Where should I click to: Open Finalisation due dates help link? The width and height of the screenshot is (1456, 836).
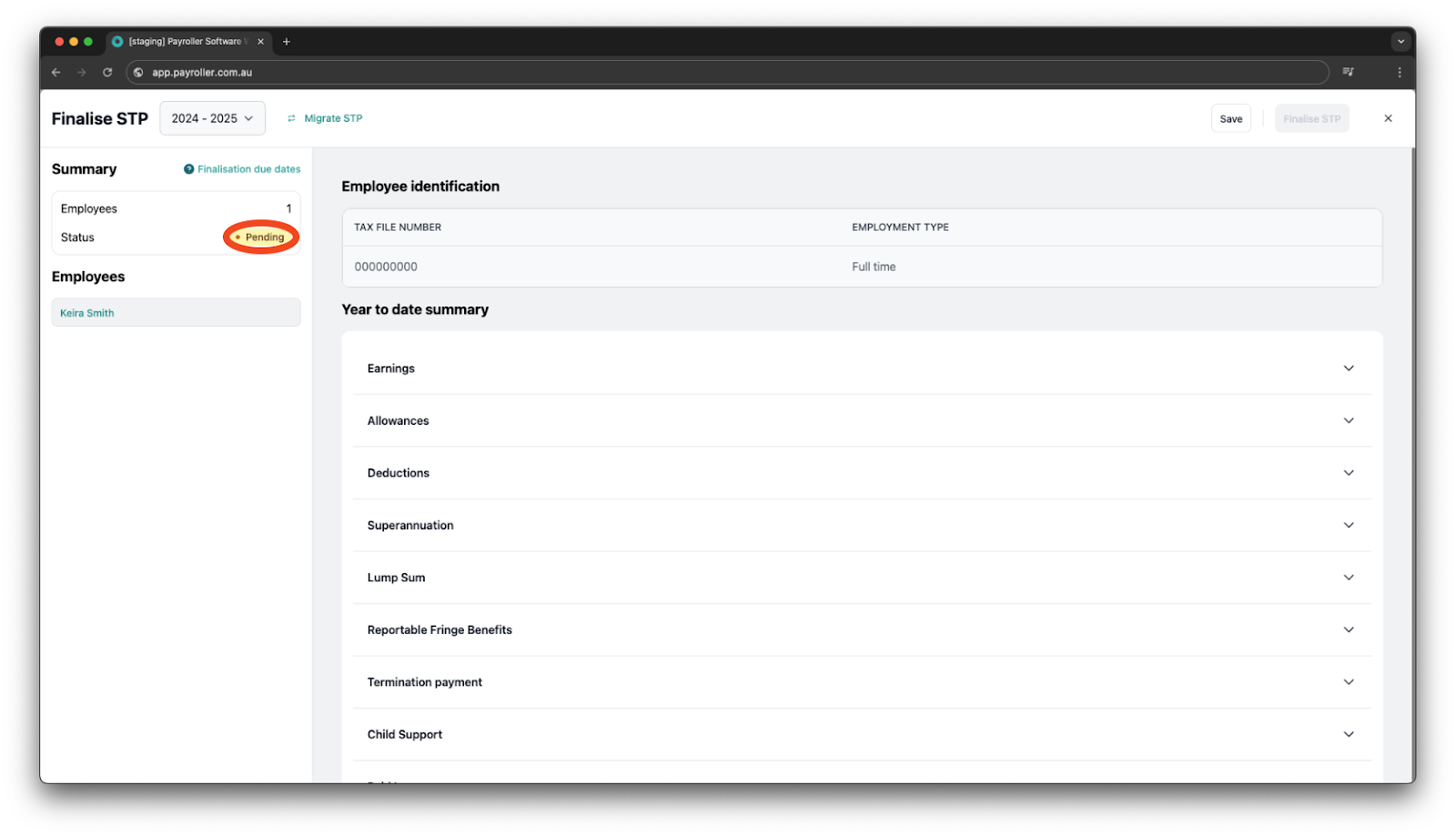pyautogui.click(x=243, y=169)
